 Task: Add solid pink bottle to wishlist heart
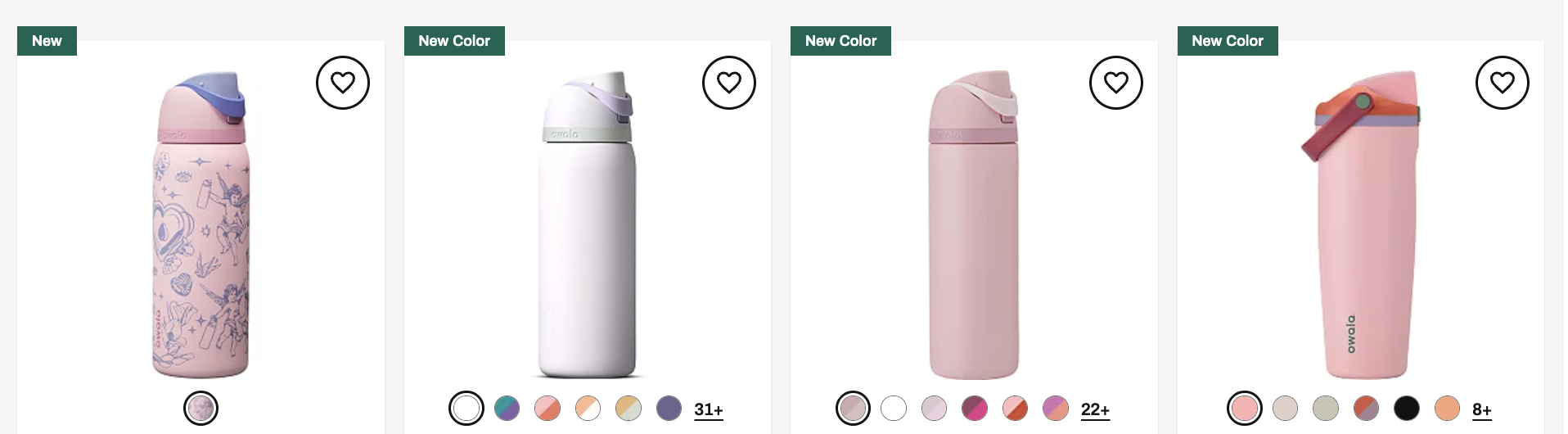1116,83
